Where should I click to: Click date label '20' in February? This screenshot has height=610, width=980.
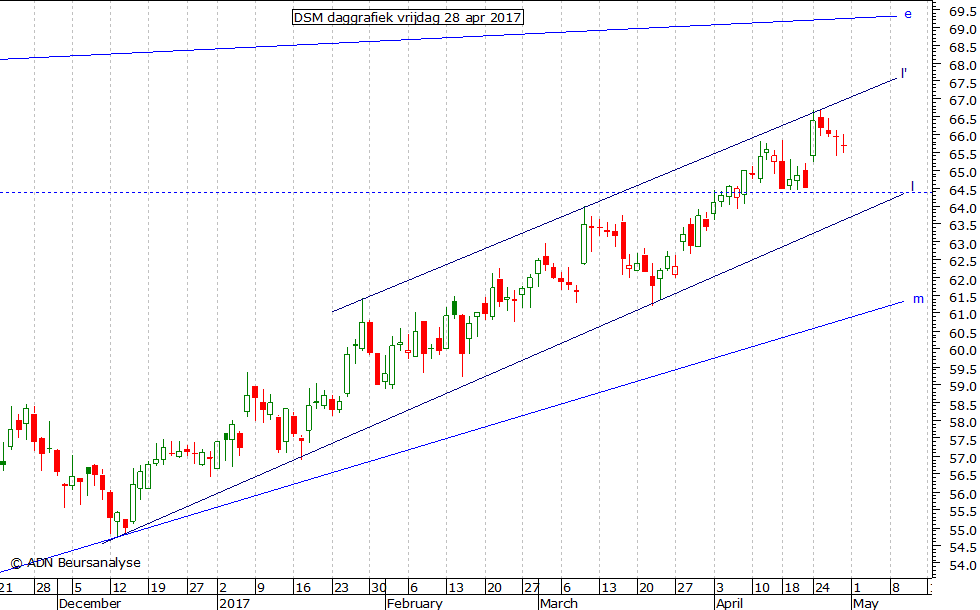click(x=494, y=588)
